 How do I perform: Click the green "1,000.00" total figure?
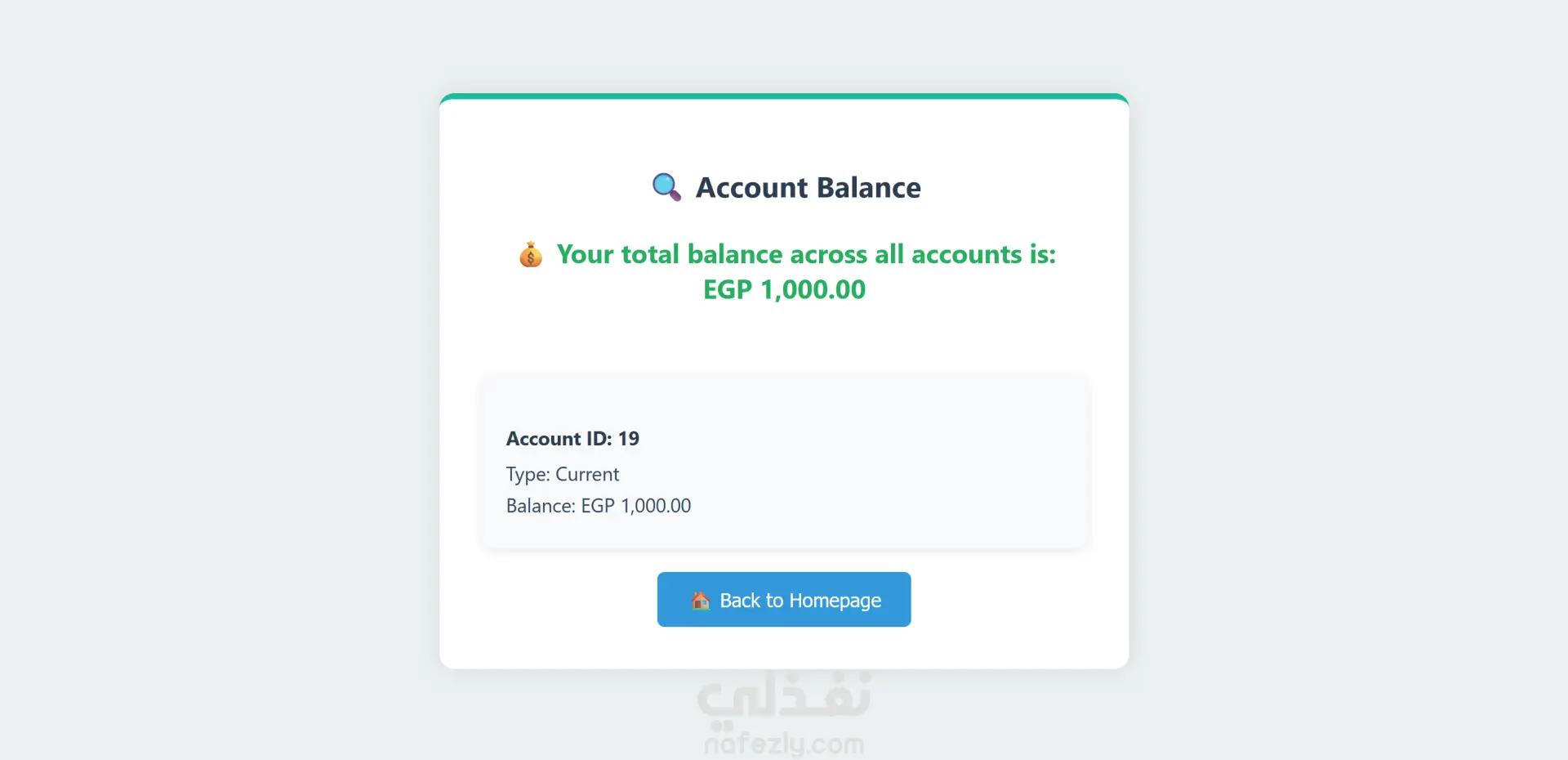coord(813,290)
